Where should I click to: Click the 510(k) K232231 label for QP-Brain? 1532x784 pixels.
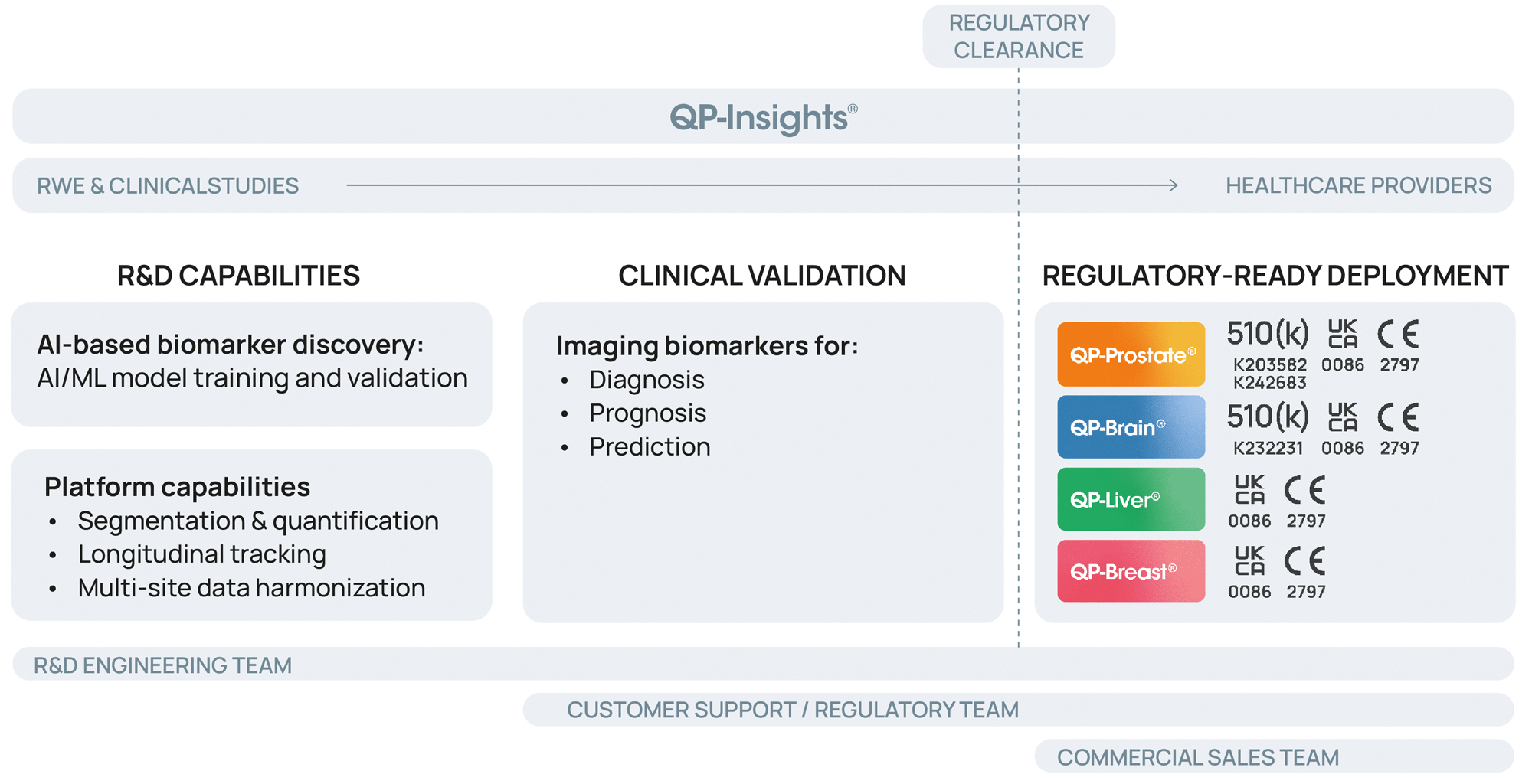click(1268, 429)
